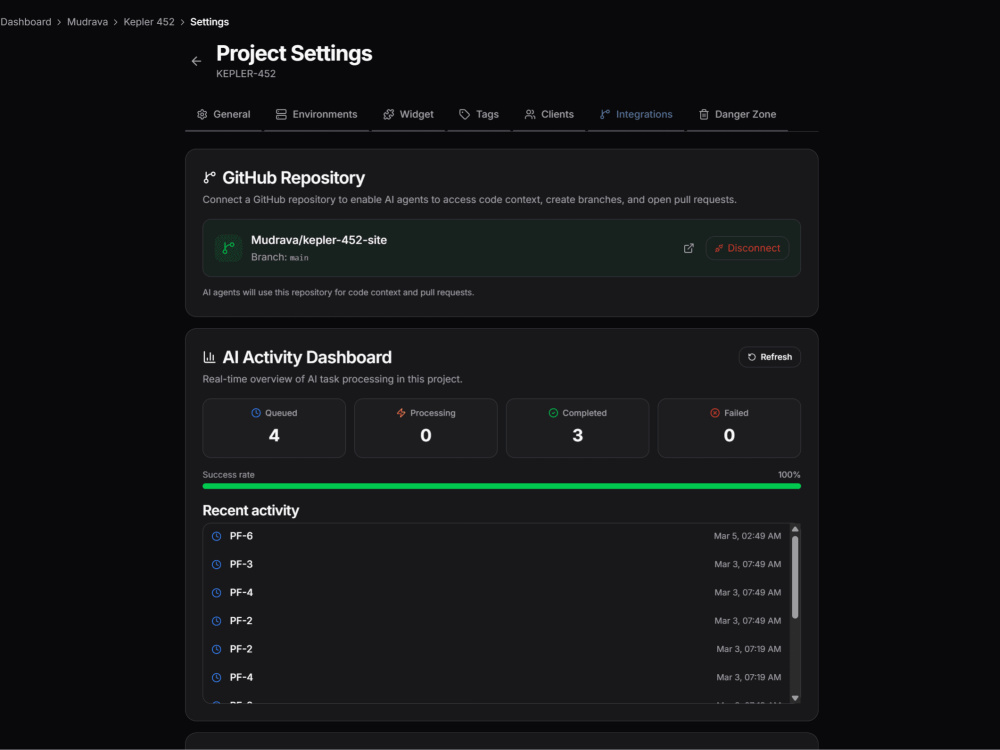This screenshot has width=1000, height=750.
Task: Click the Settings breadcrumb item
Action: [x=209, y=22]
